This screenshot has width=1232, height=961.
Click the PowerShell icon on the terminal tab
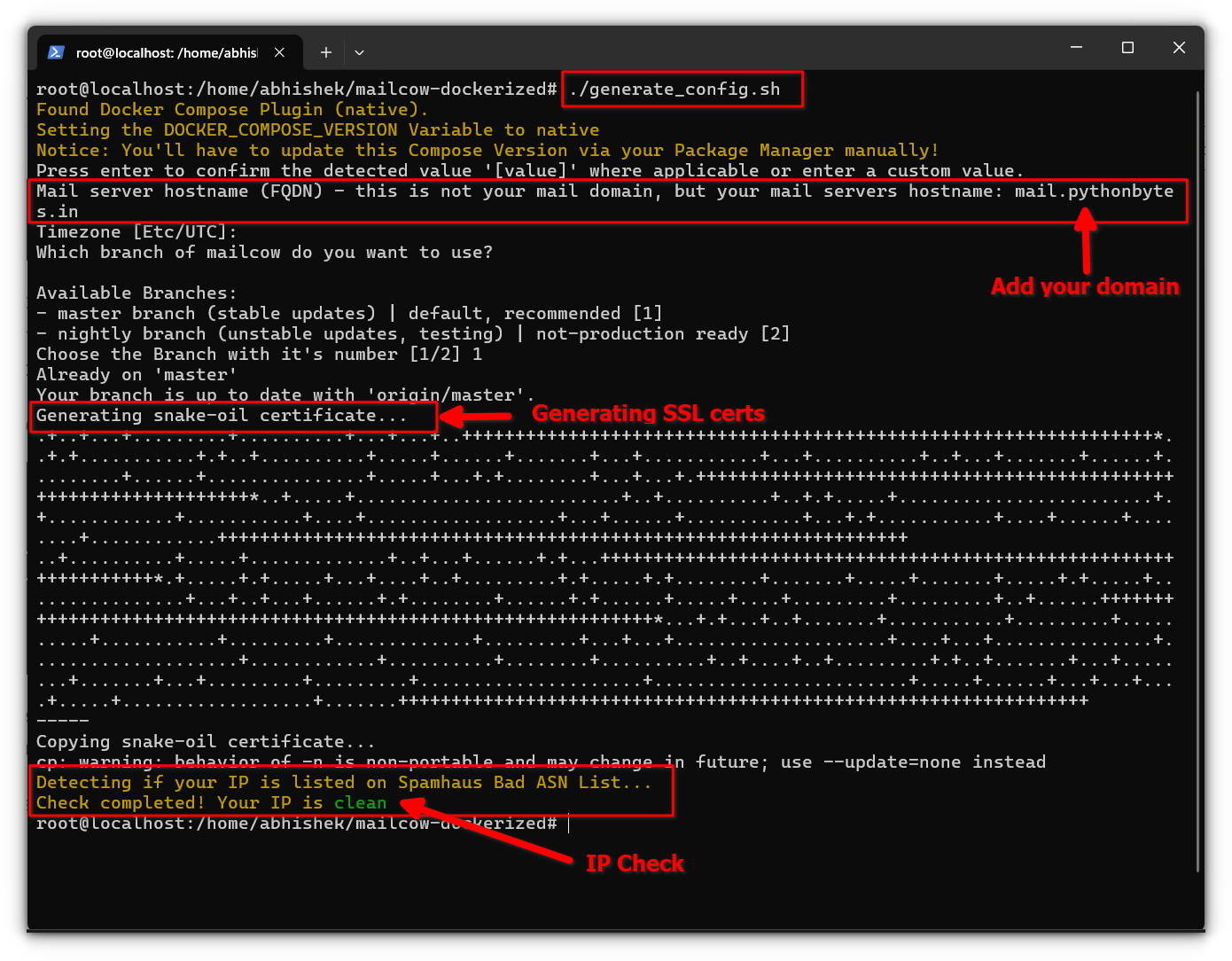pyautogui.click(x=55, y=52)
